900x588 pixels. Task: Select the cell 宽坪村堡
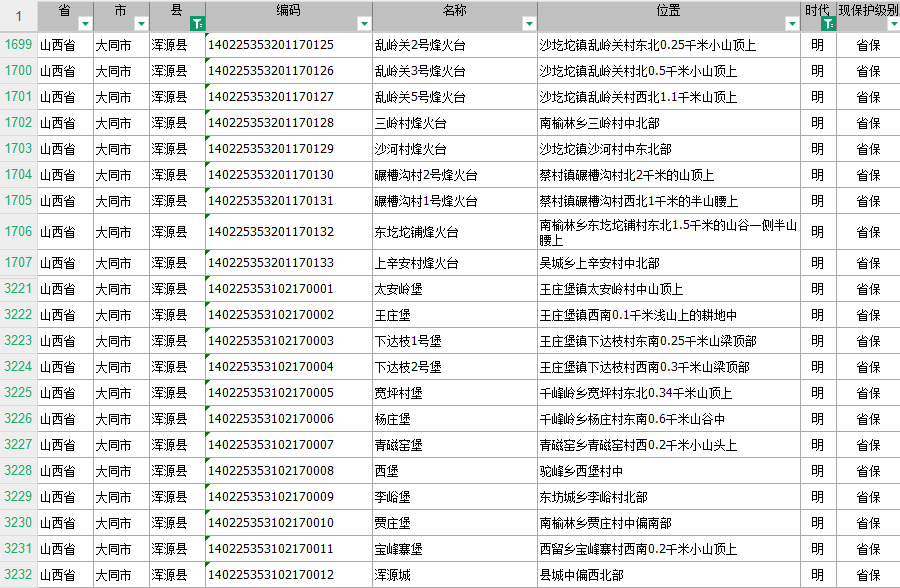point(455,393)
